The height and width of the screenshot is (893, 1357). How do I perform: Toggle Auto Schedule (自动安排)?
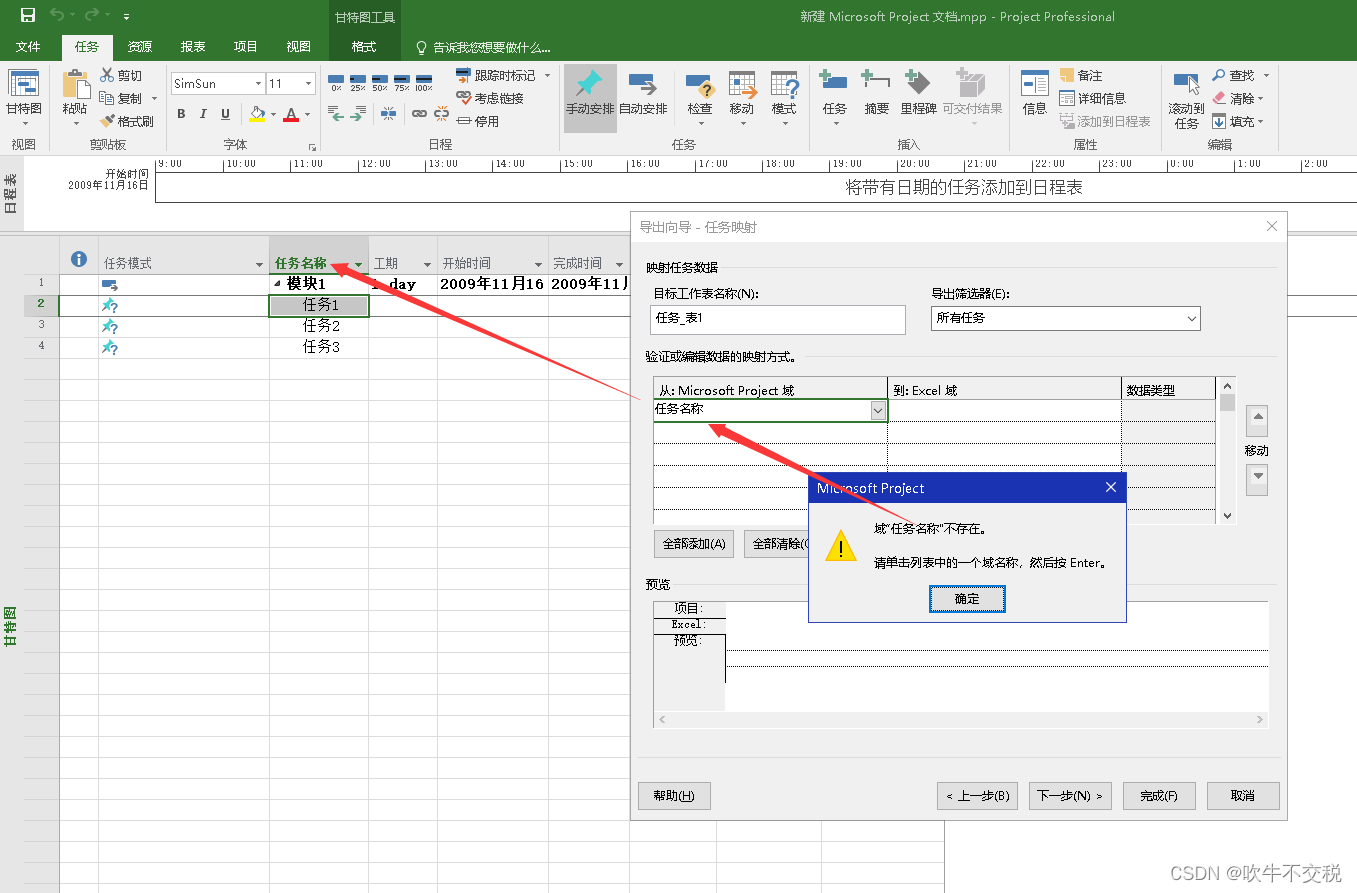click(643, 94)
